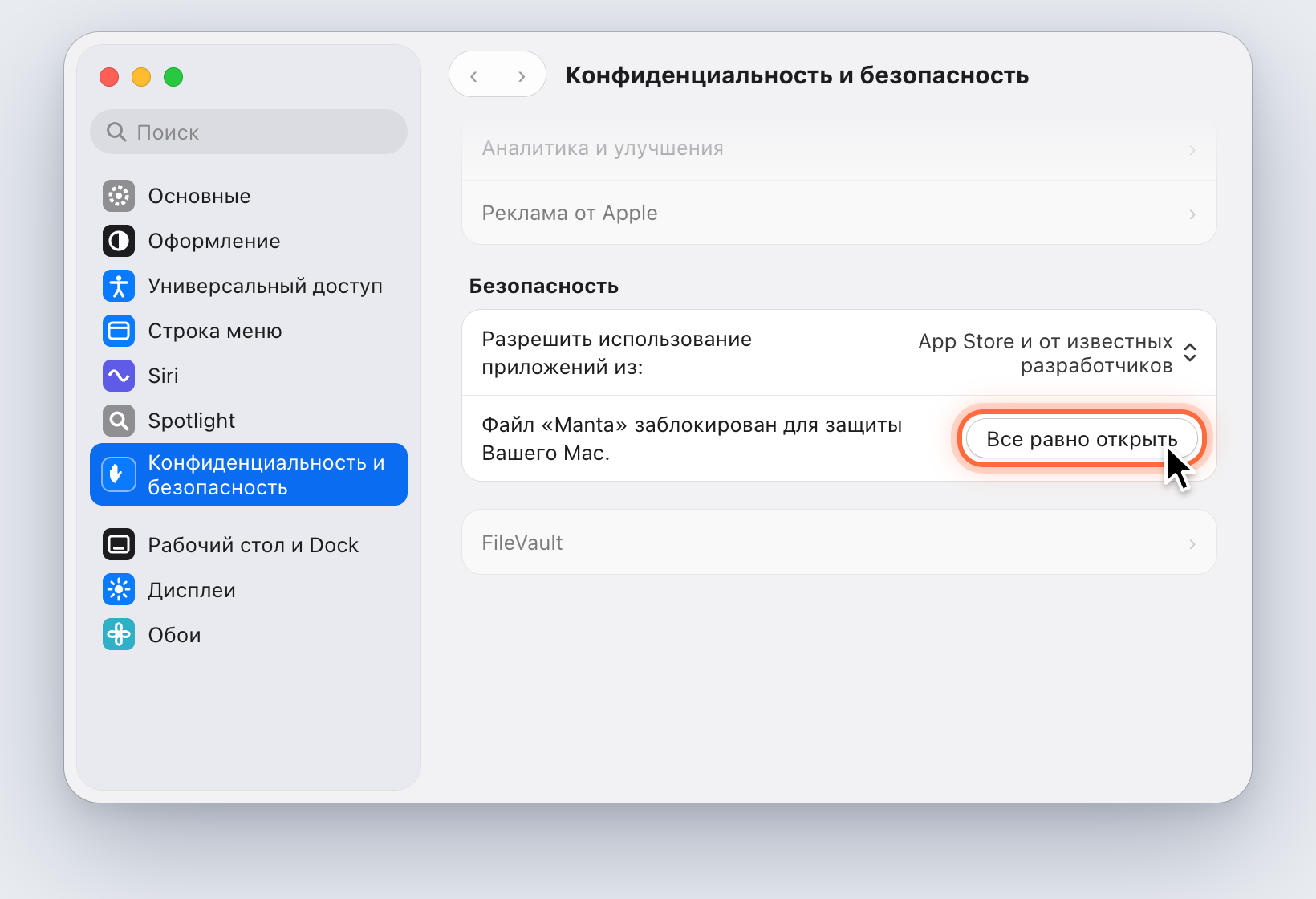Click the Siri label in sidebar
The width and height of the screenshot is (1316, 899).
164,376
